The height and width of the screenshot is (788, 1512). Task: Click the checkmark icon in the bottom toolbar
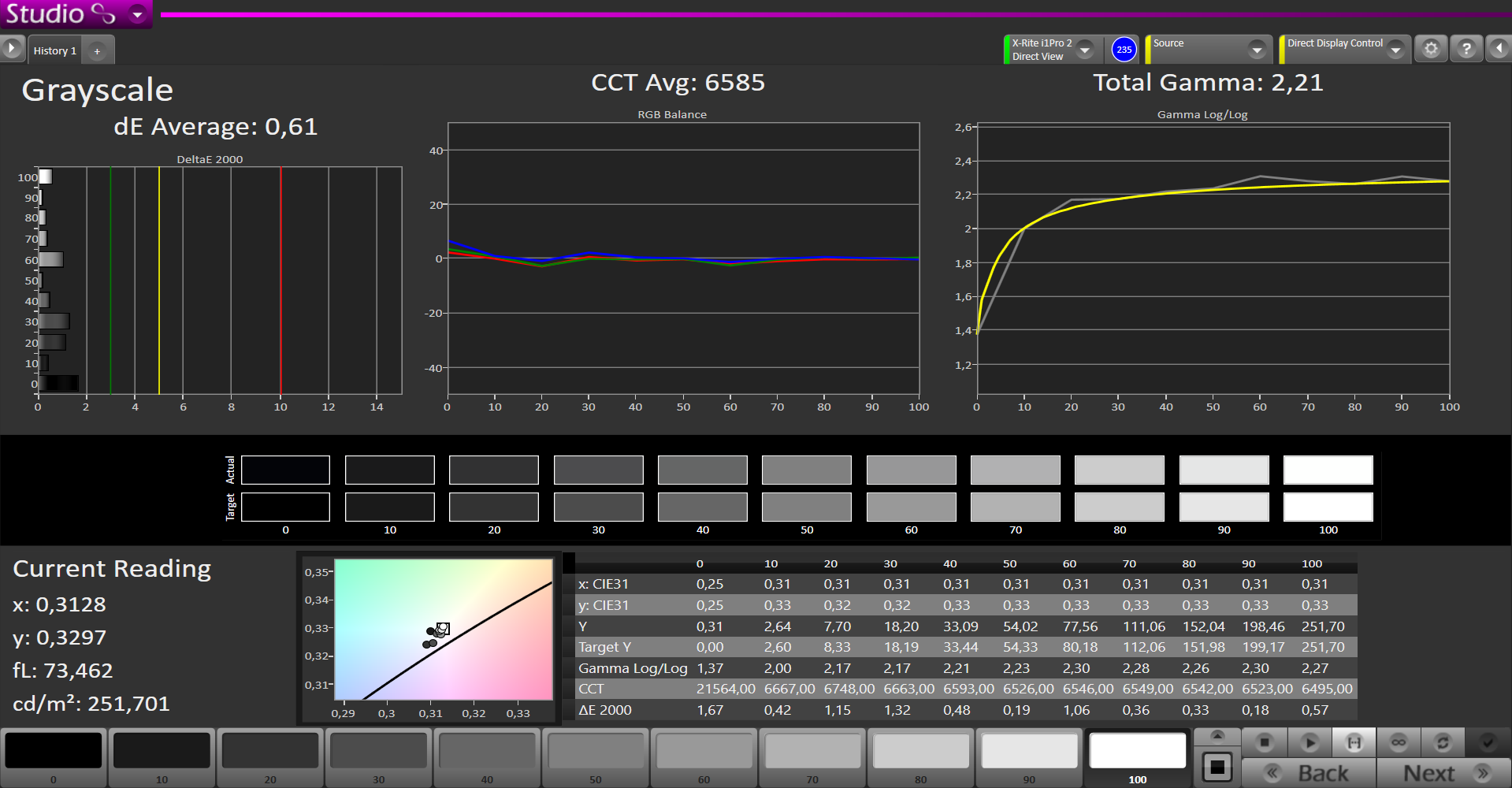(1488, 742)
